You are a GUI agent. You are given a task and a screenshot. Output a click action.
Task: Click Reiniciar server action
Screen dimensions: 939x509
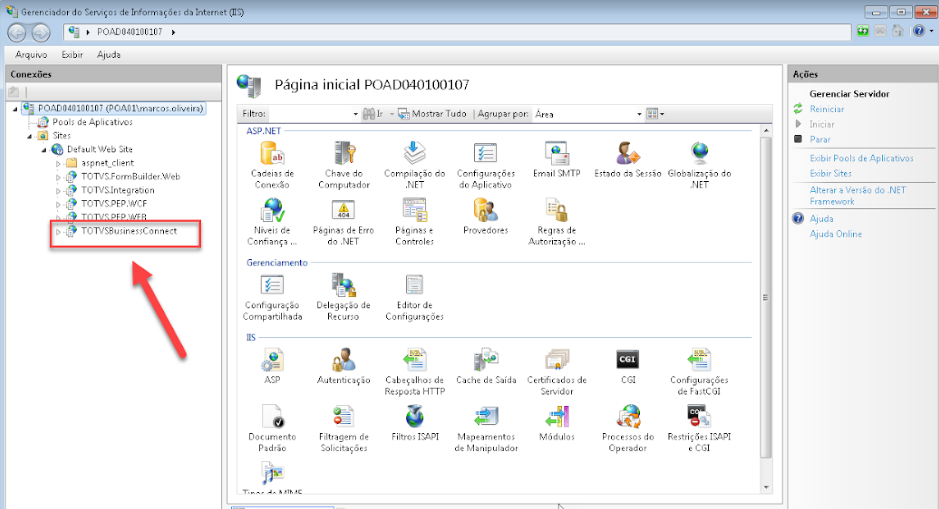coord(826,109)
